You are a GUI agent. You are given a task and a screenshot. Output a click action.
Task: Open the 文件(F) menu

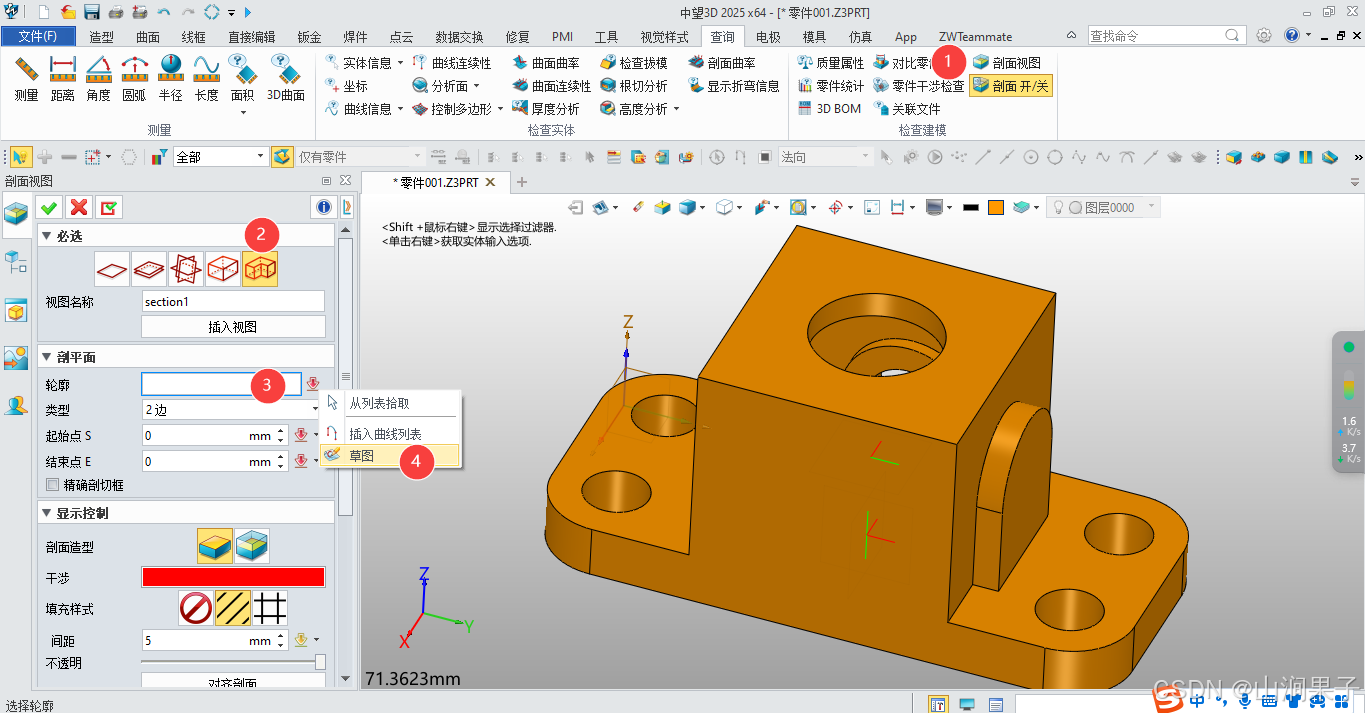click(38, 37)
